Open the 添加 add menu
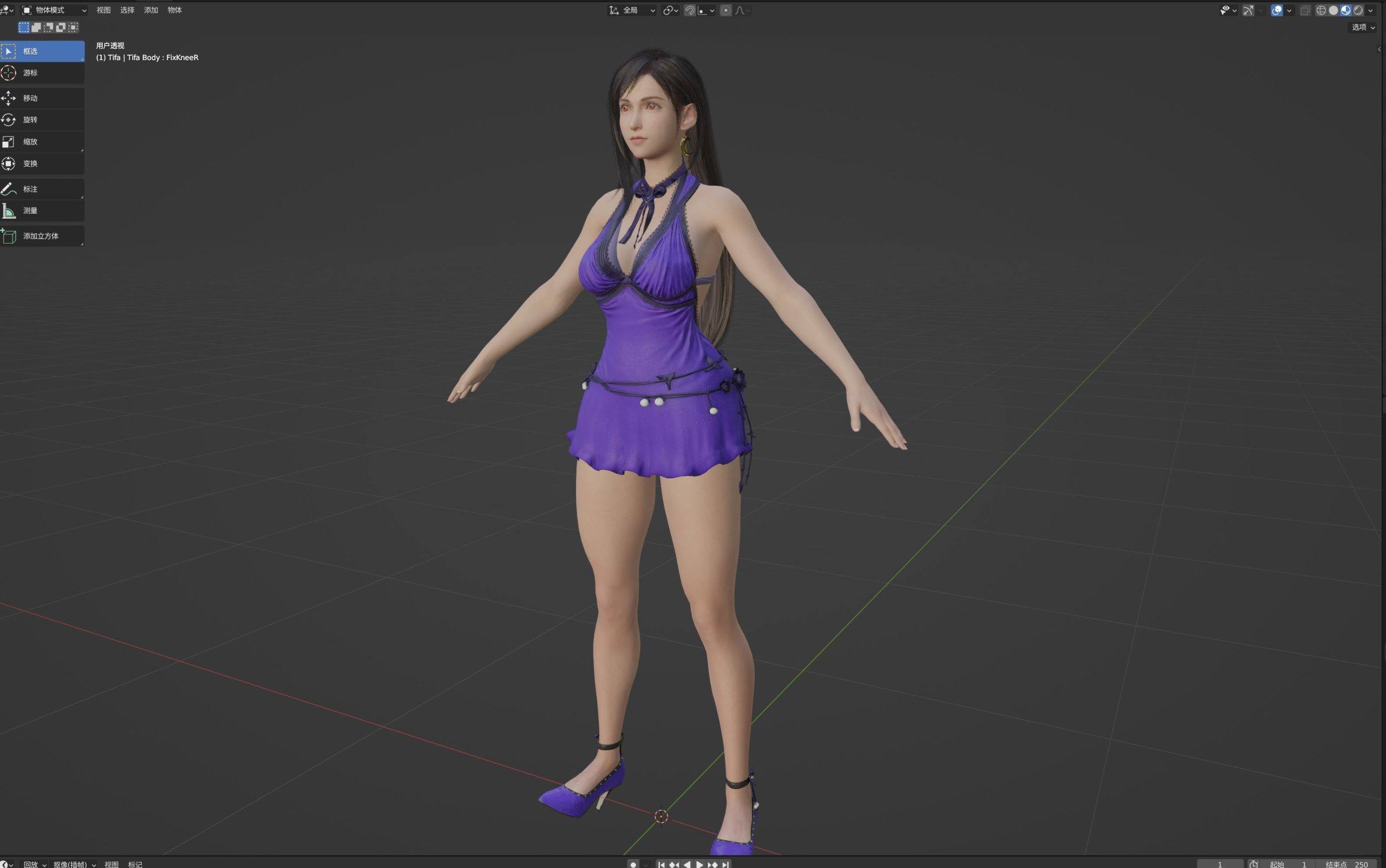 click(151, 10)
